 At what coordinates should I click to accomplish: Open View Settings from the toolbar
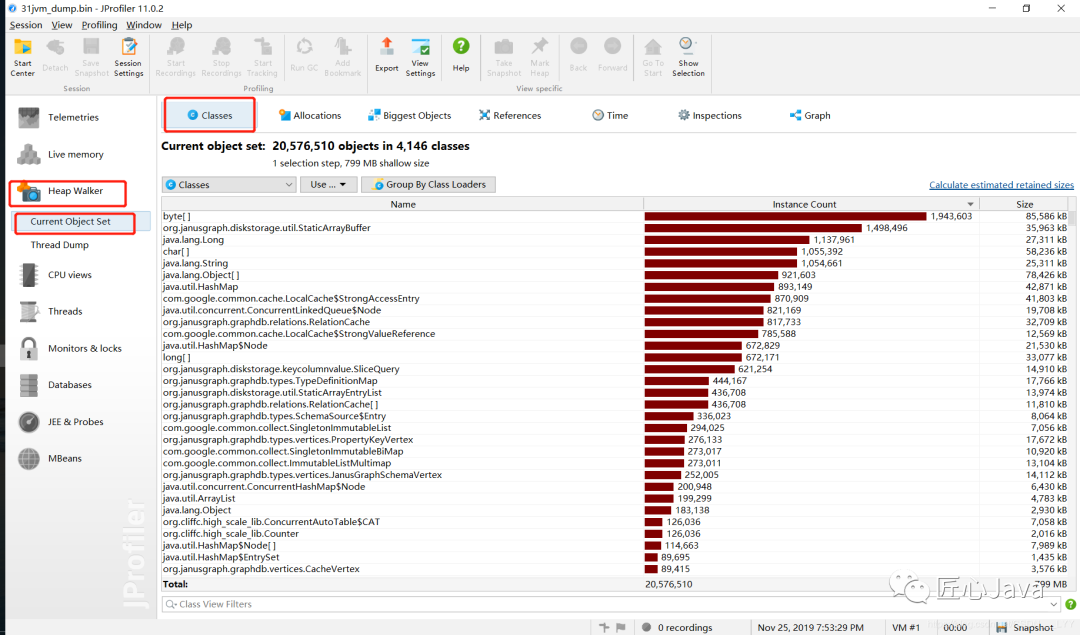tap(420, 57)
